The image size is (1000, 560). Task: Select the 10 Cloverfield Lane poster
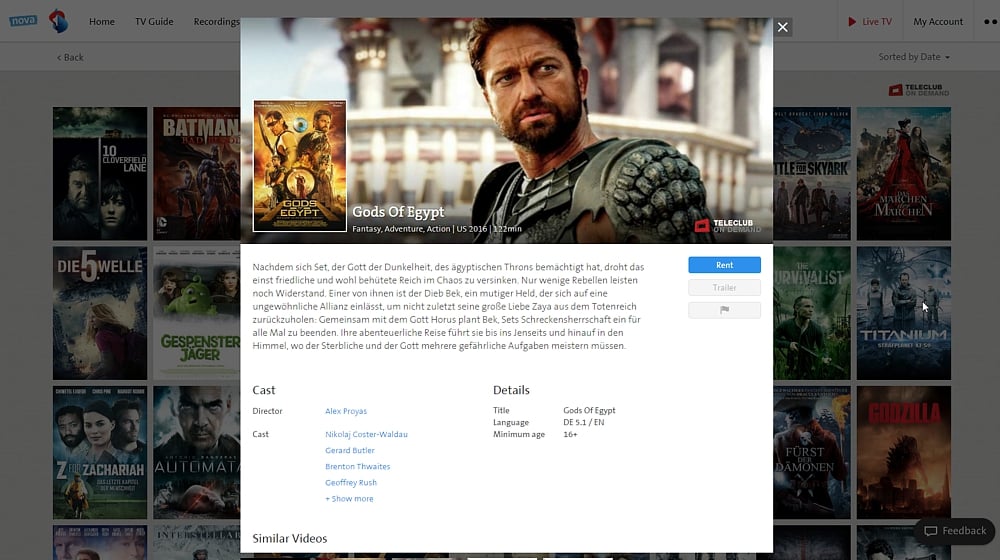click(x=100, y=173)
